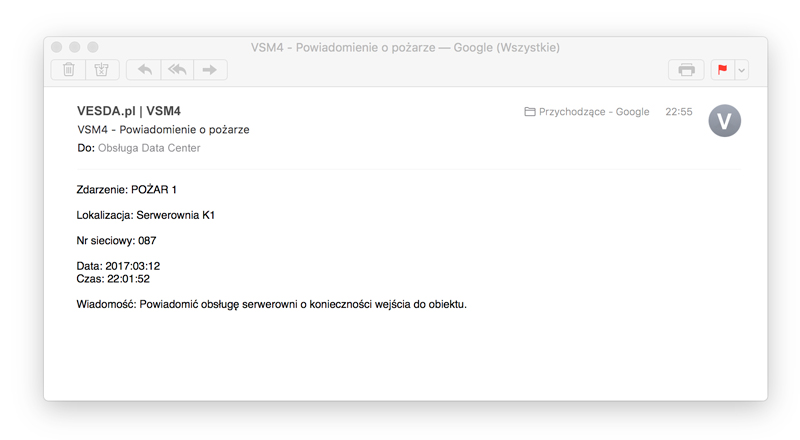Minimize the message window
Viewport: 800px width, 440px height.
point(75,47)
